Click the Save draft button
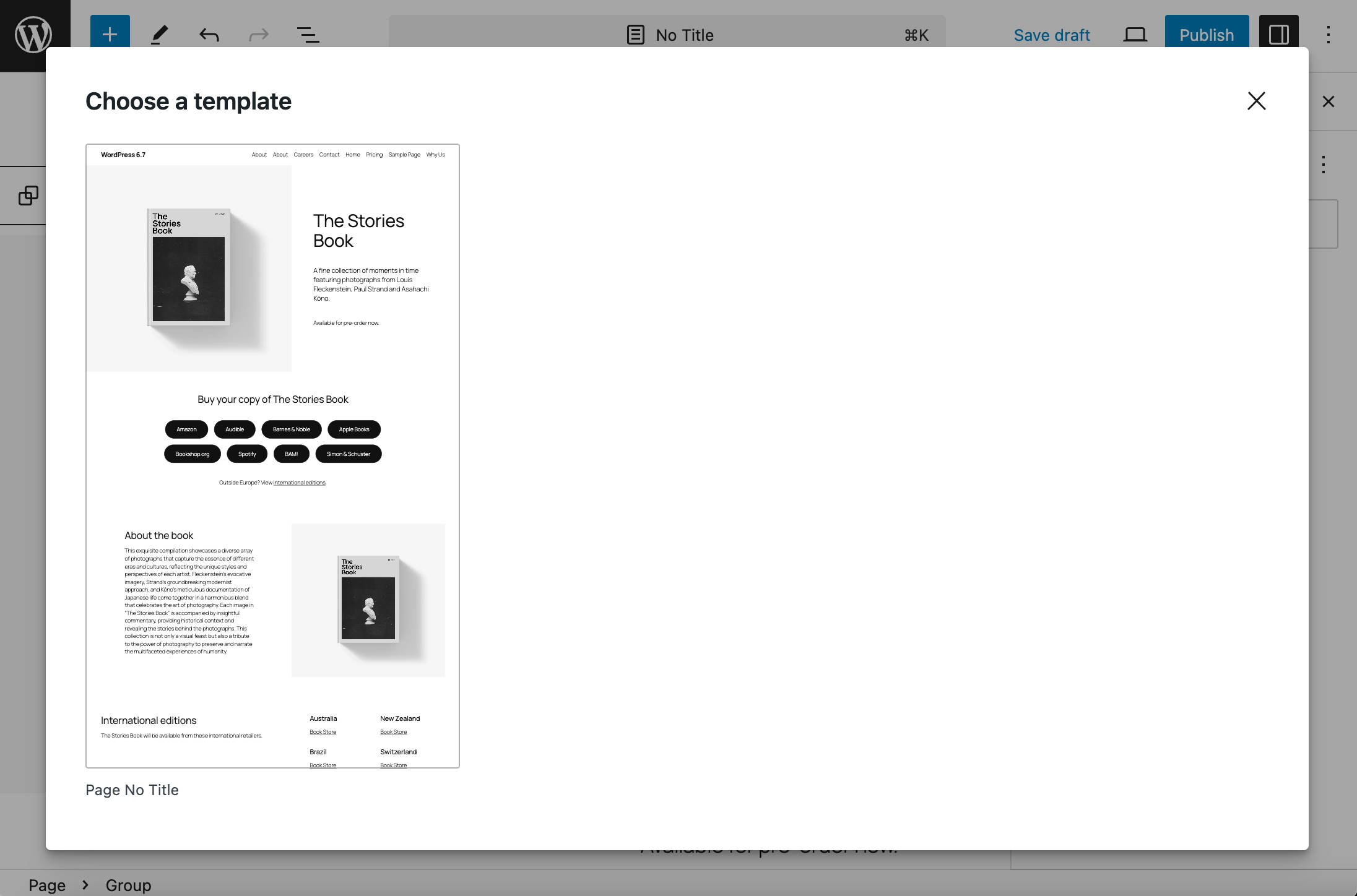1357x896 pixels. (x=1052, y=34)
